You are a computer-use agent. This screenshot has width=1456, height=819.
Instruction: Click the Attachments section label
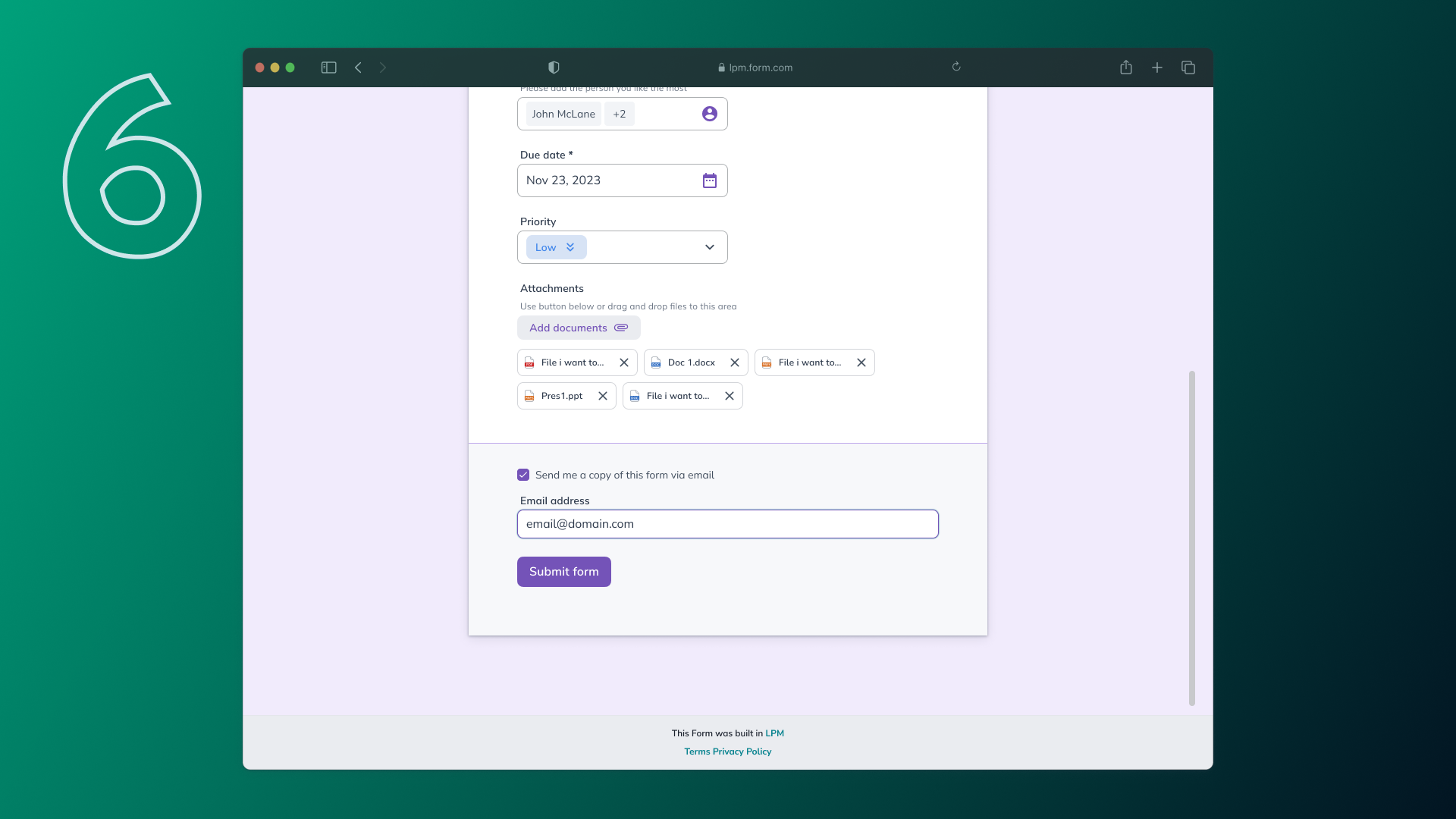pos(552,288)
